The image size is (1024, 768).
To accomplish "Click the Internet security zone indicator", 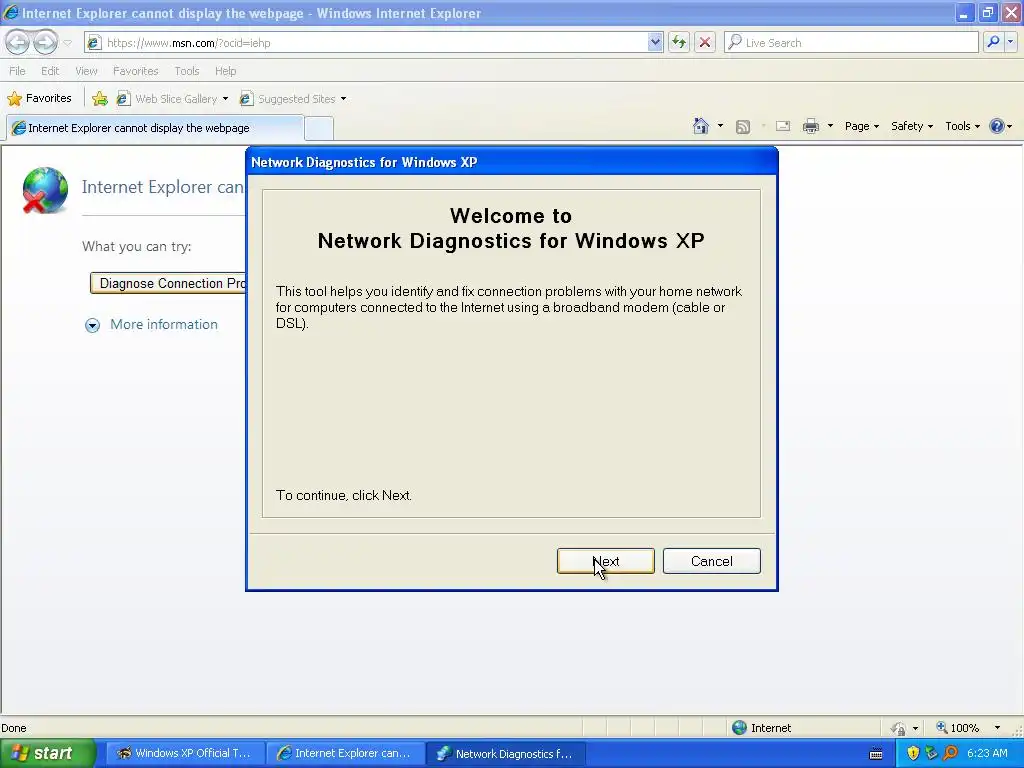I will click(761, 728).
